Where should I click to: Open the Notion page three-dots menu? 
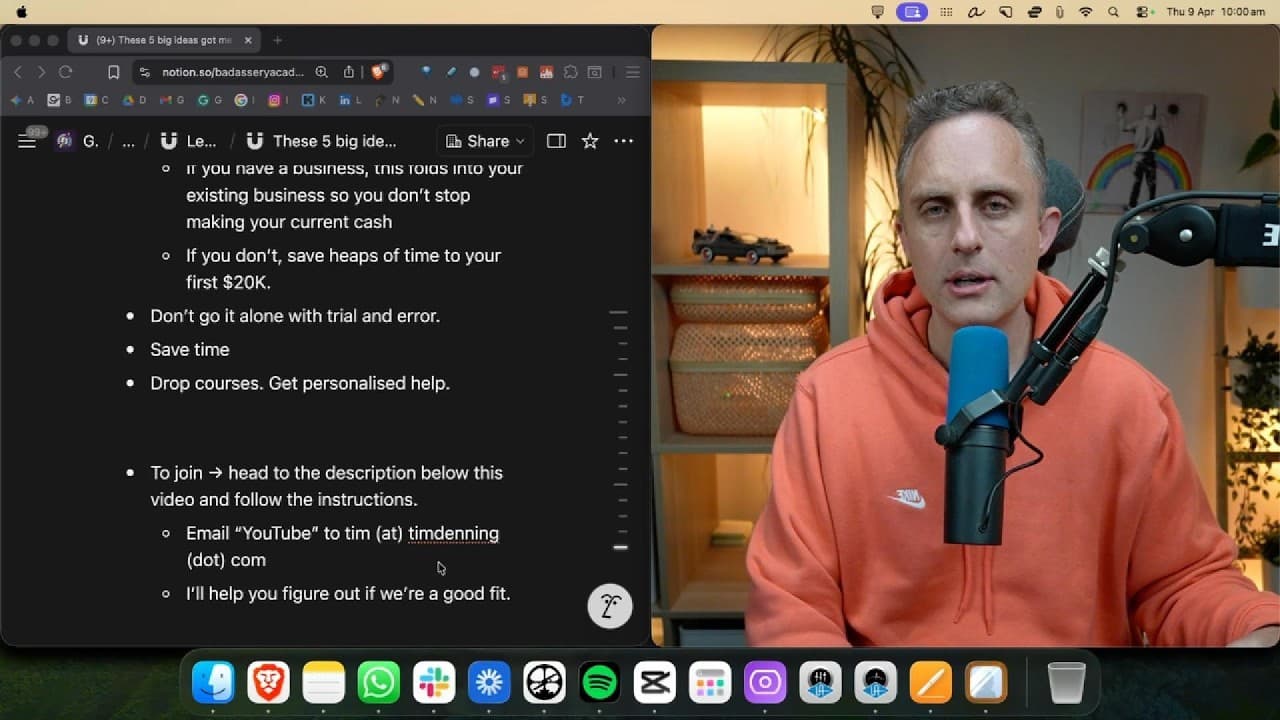[x=623, y=141]
